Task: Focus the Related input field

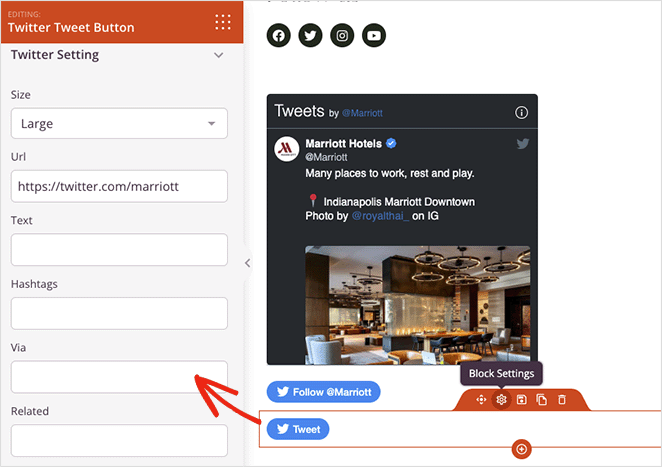Action: (119, 440)
